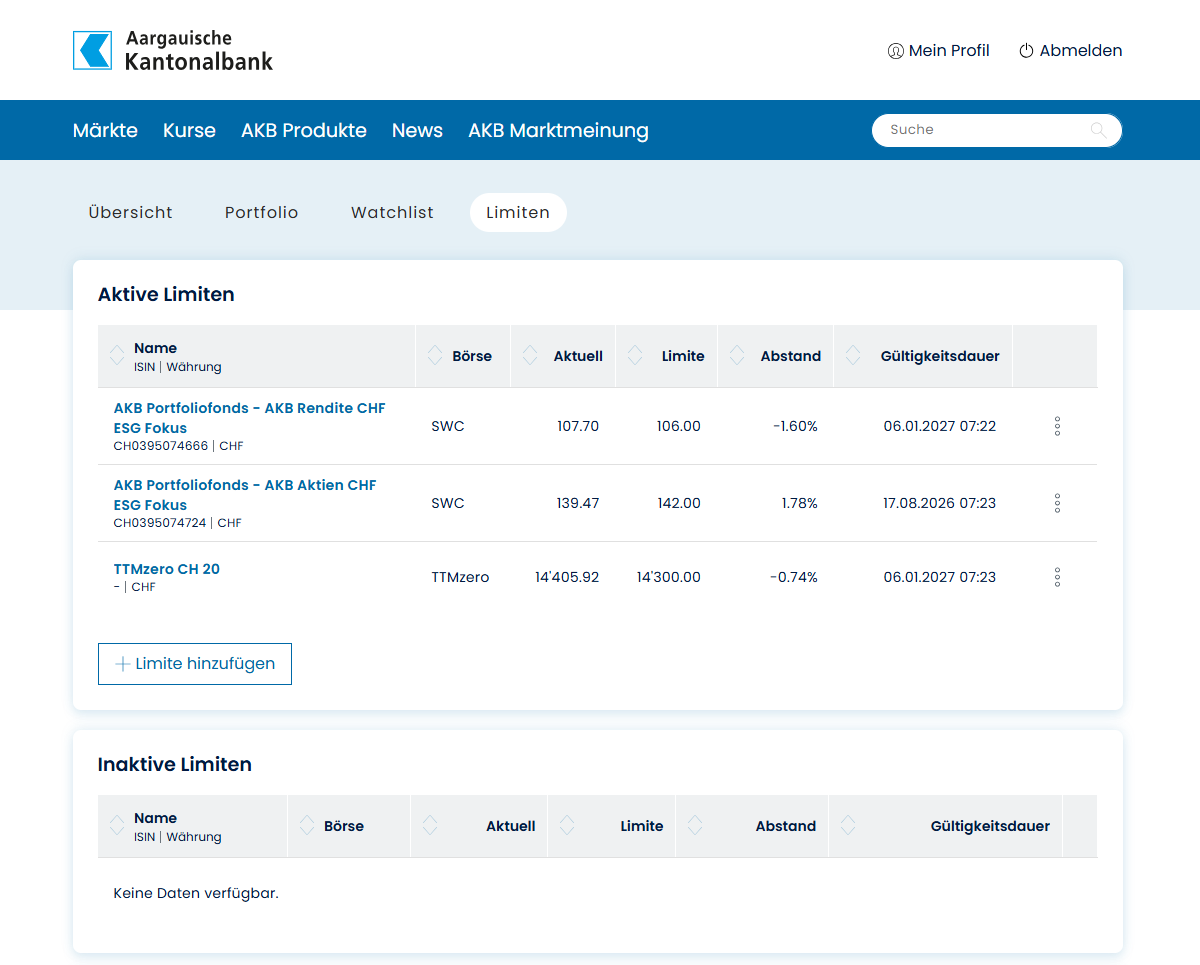The image size is (1200, 965).
Task: Click current value 139.47
Action: point(578,503)
